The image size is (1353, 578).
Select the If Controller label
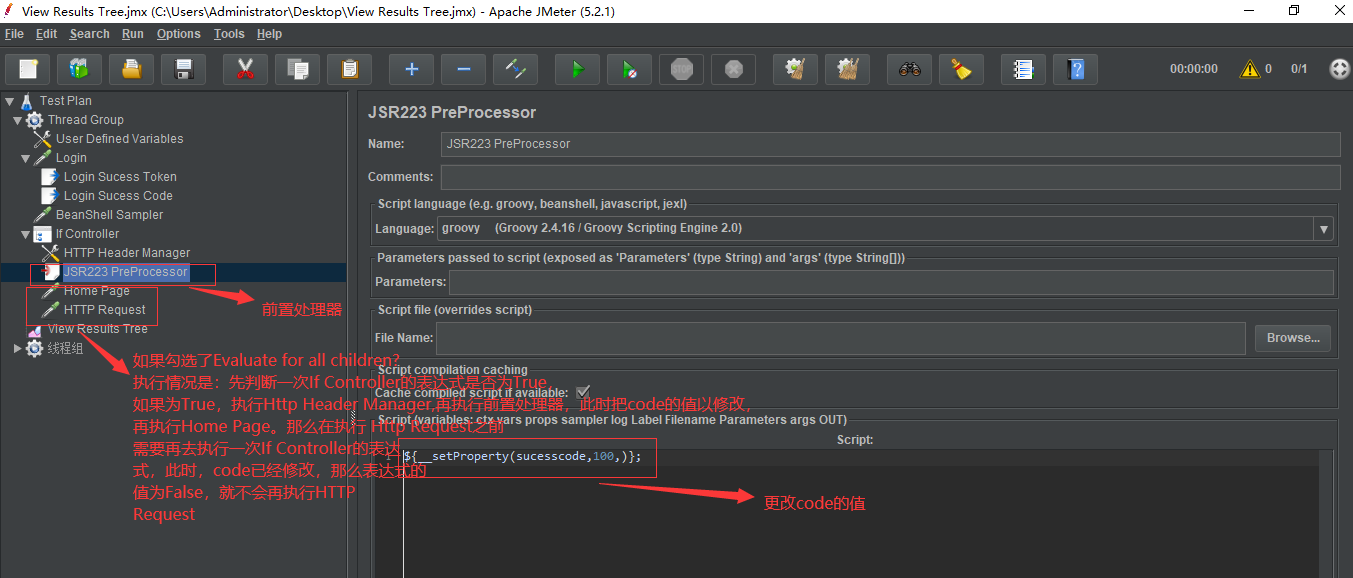pos(87,234)
